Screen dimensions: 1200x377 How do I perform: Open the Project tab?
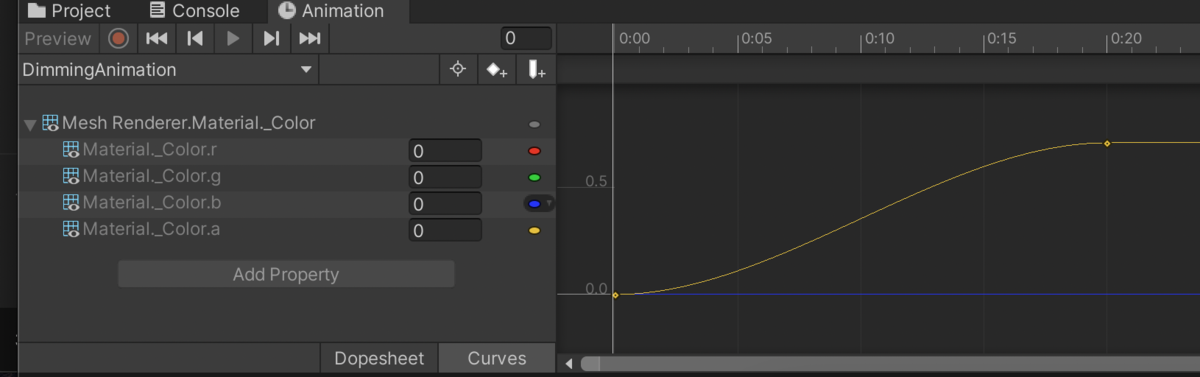pyautogui.click(x=69, y=11)
